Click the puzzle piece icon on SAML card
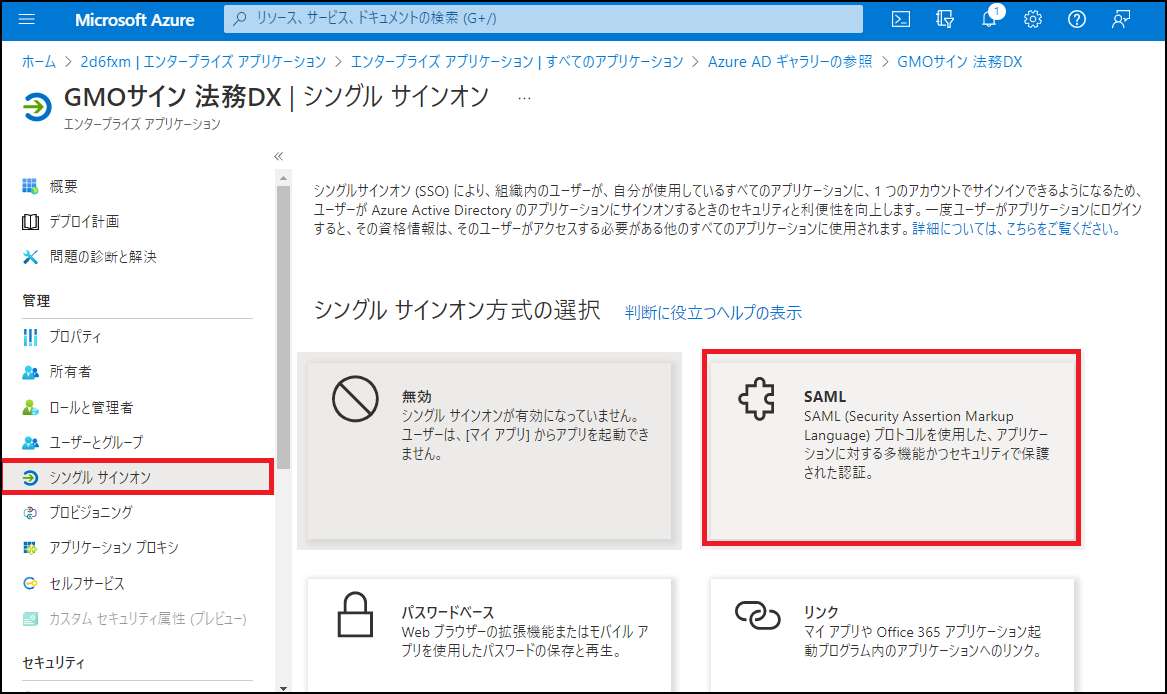This screenshot has height=694, width=1167. coord(757,398)
